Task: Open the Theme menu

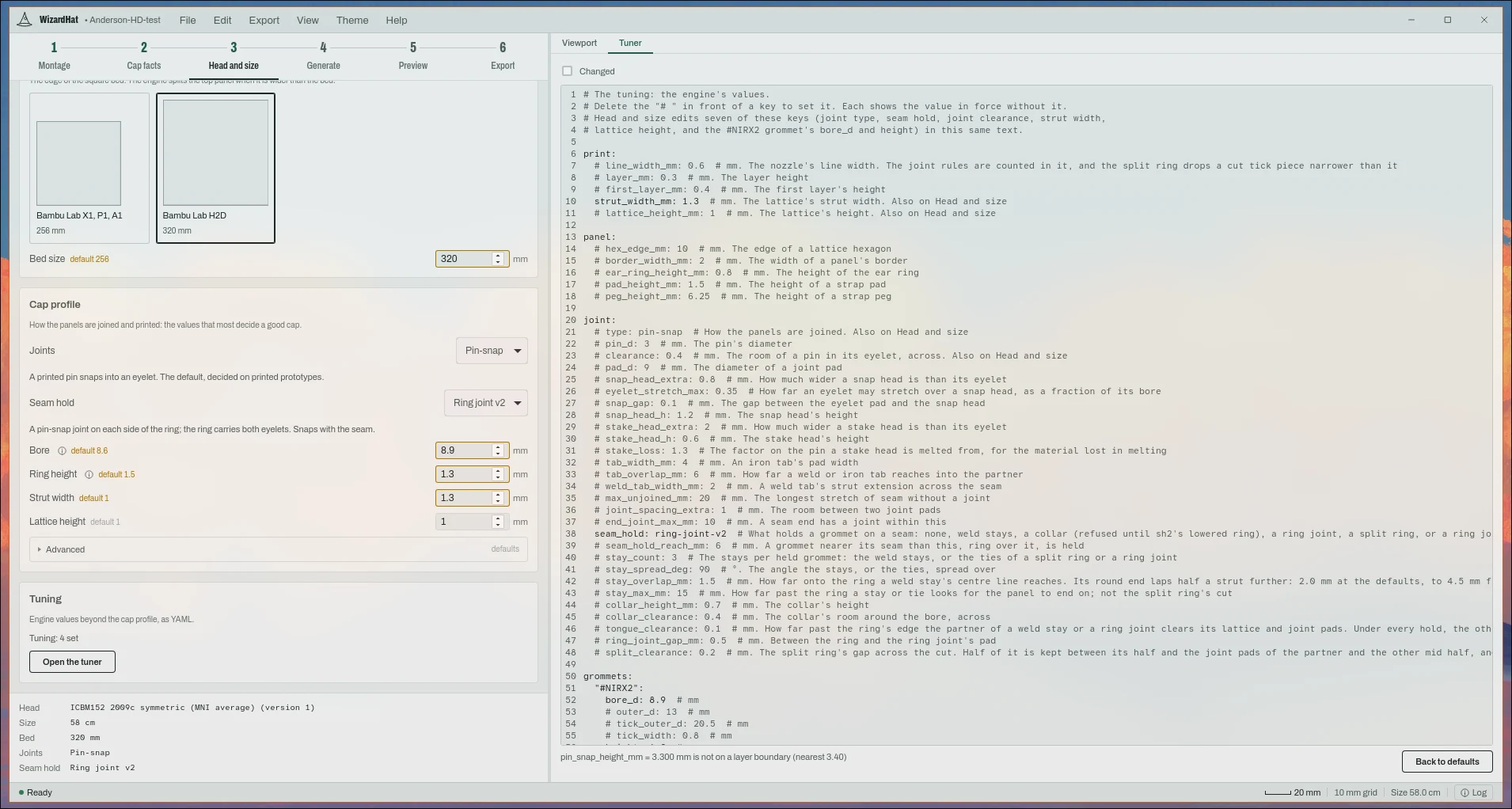Action: click(352, 20)
